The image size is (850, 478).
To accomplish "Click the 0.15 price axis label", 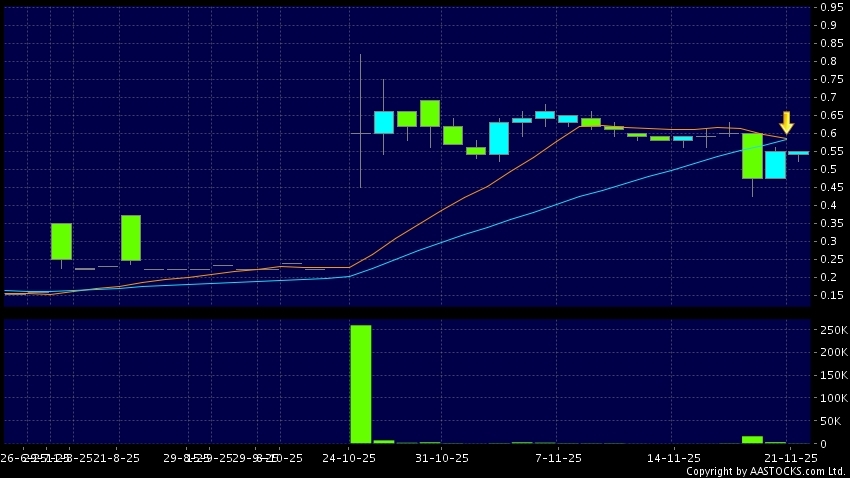I will pos(829,295).
